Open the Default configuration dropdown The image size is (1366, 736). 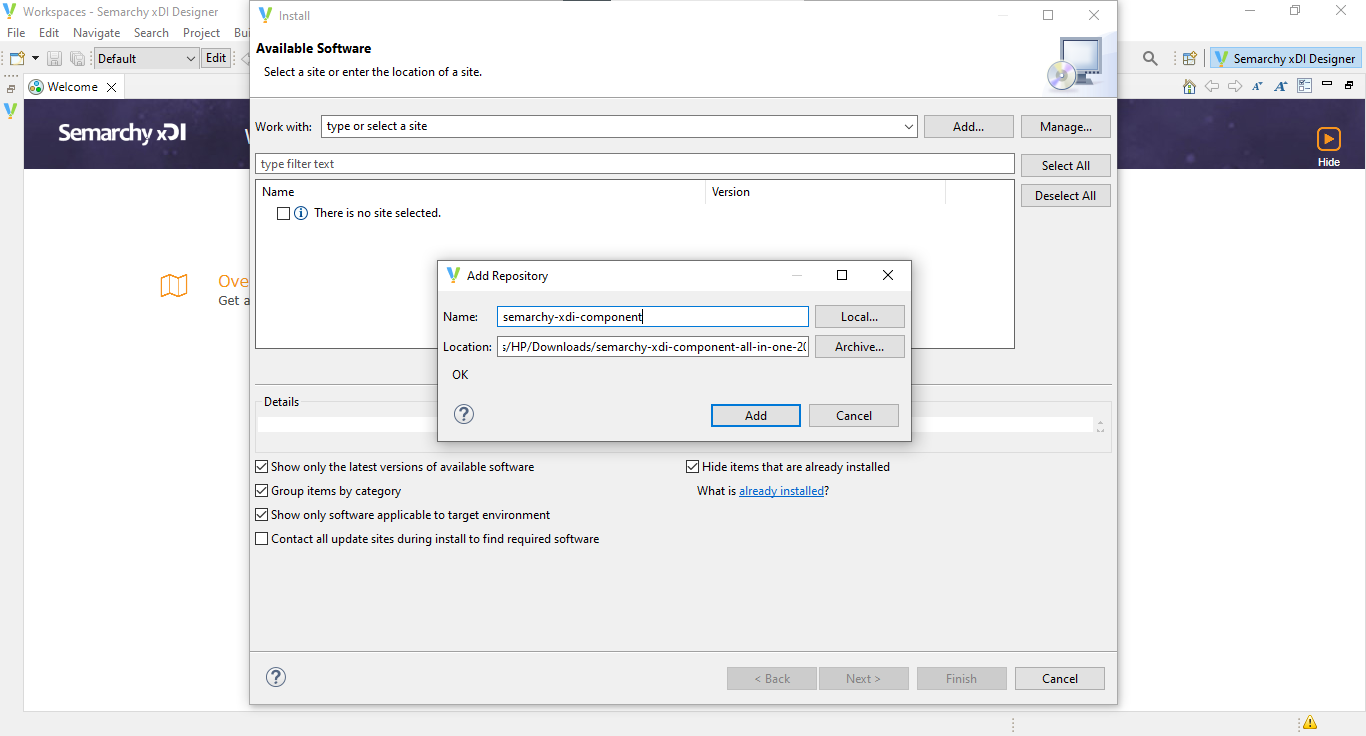coord(193,58)
